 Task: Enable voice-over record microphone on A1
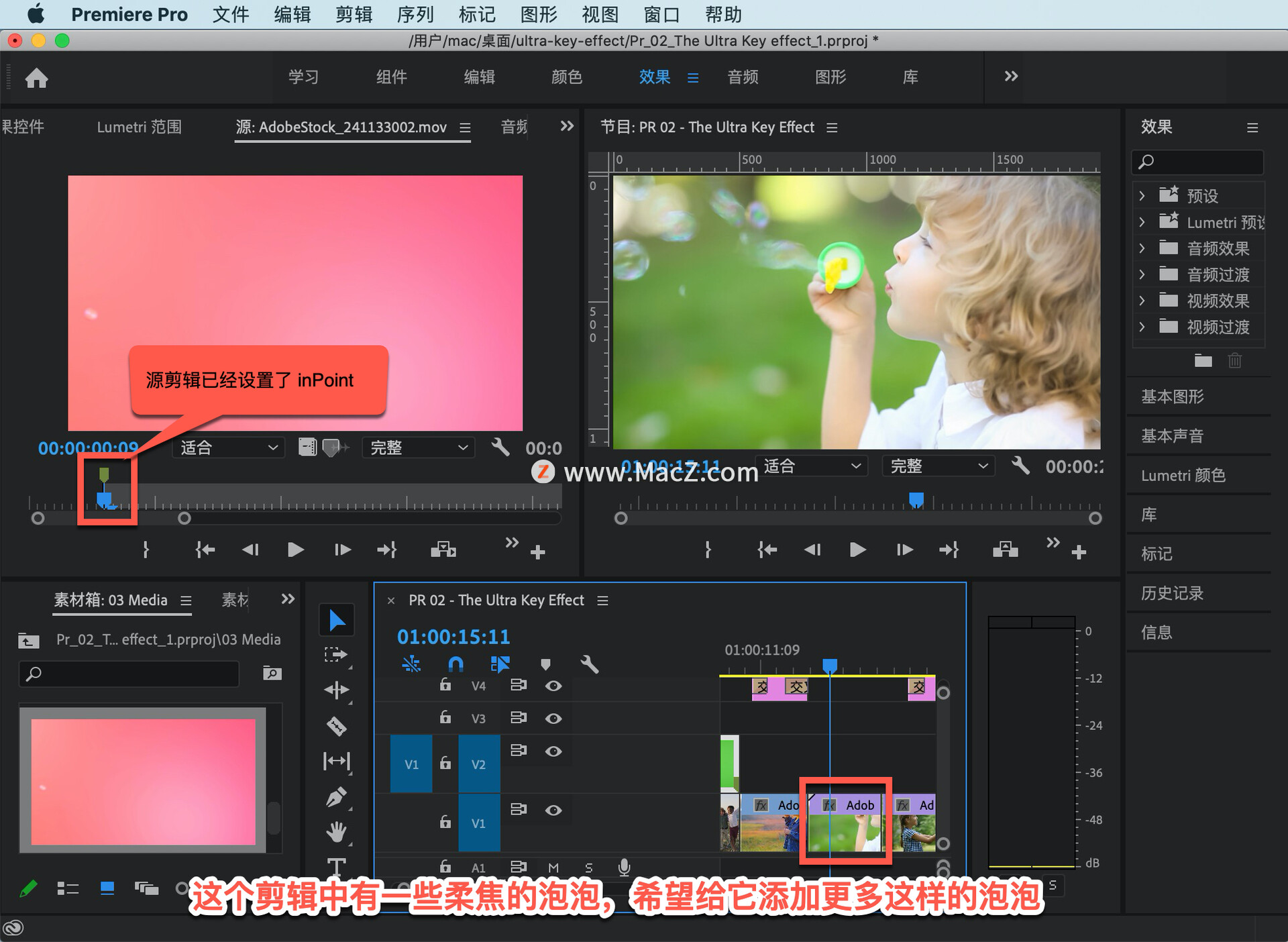(x=624, y=868)
